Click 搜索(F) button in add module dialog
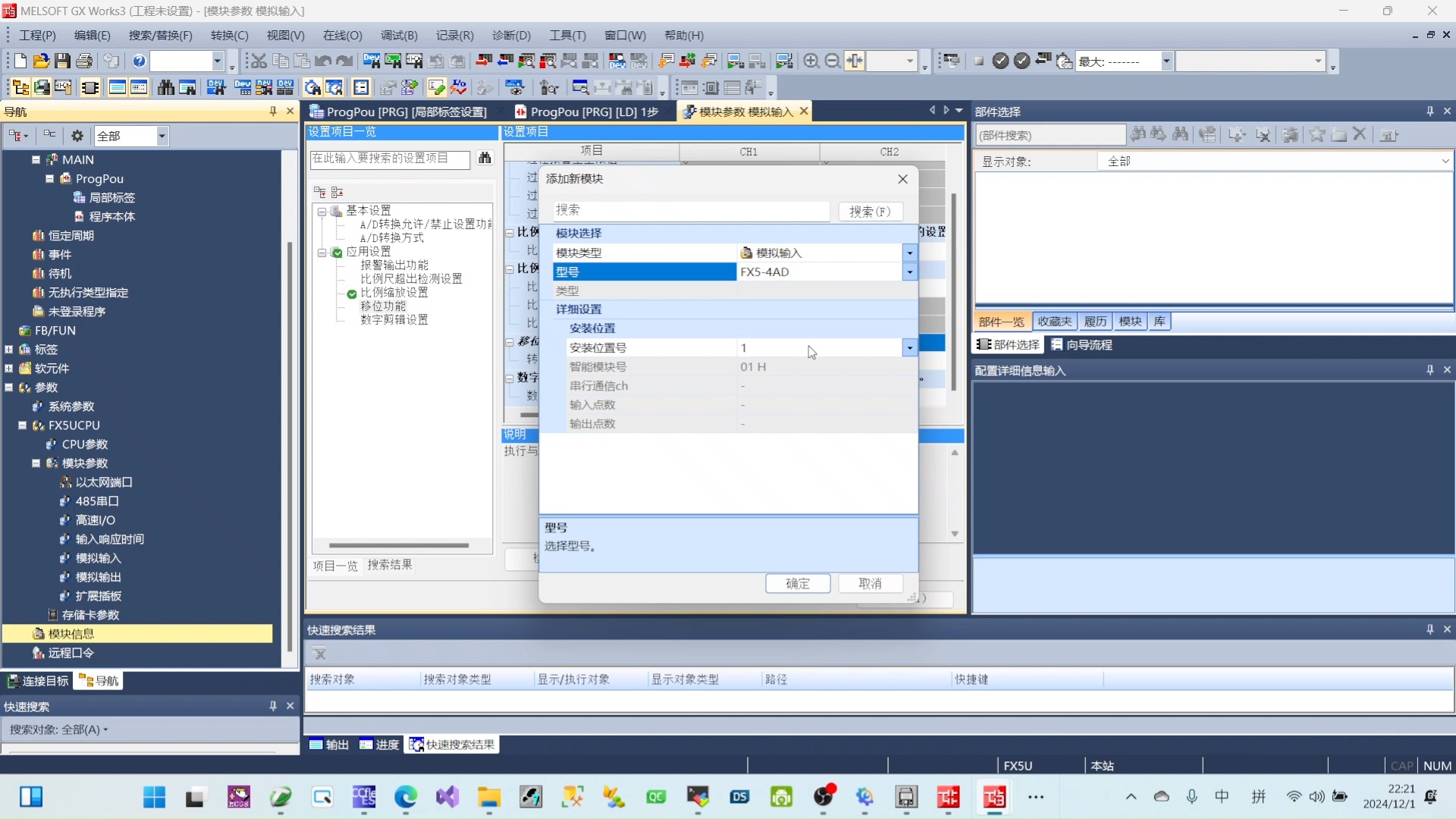Image resolution: width=1456 pixels, height=819 pixels. pos(869,211)
